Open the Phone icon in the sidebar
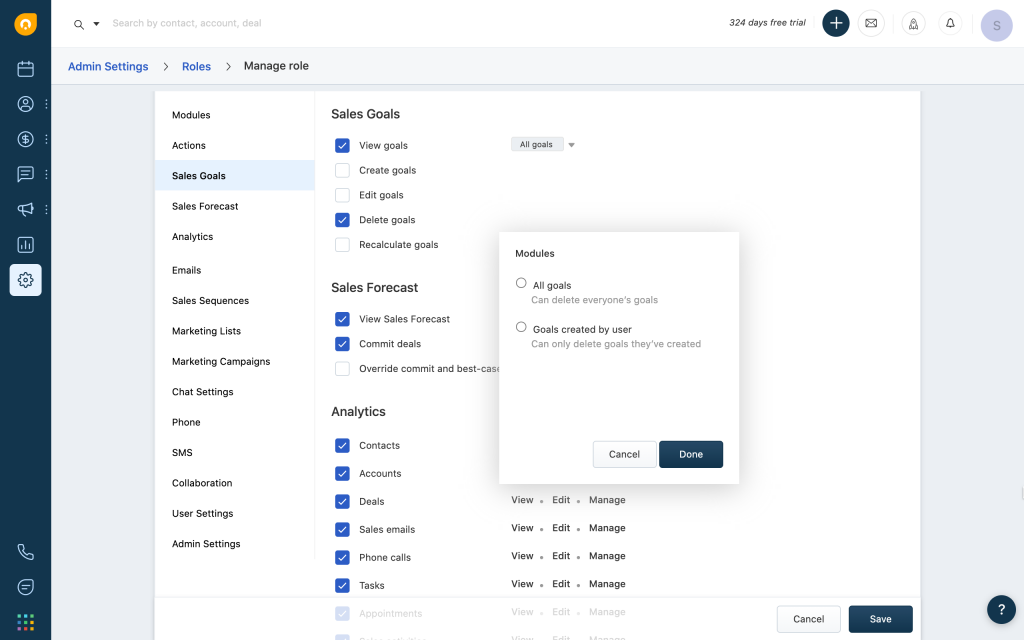The image size is (1024, 640). [25, 551]
